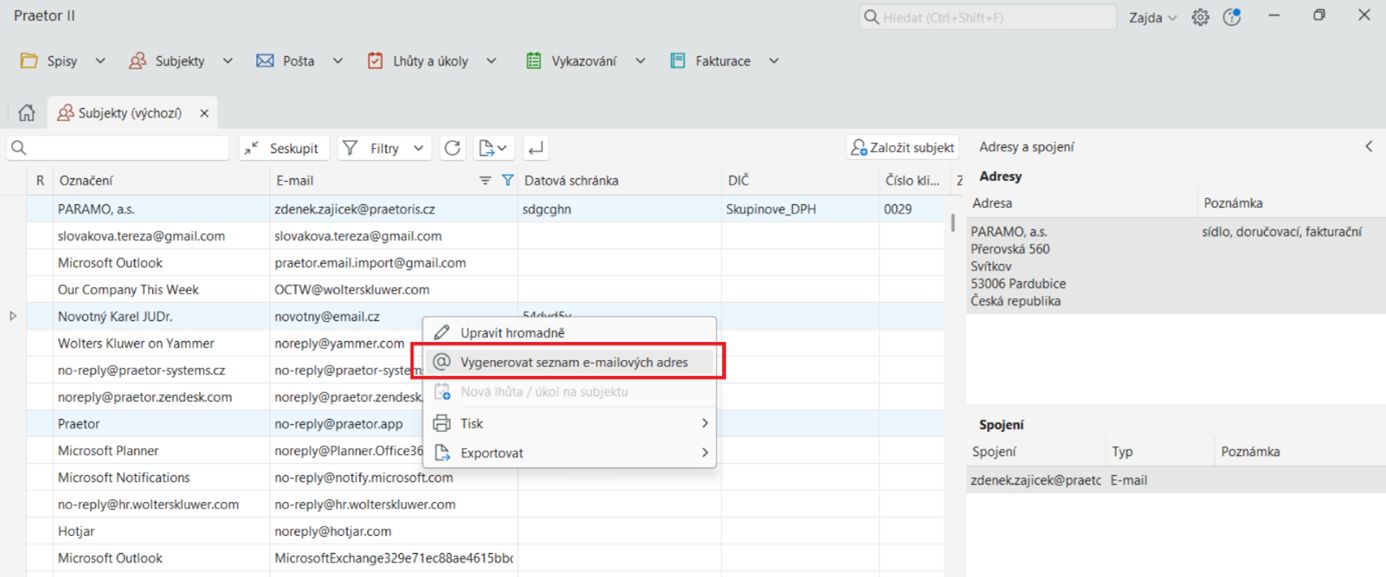Viewport: 1386px width, 577px height.
Task: Open the export document icon dropdown
Action: coord(494,148)
